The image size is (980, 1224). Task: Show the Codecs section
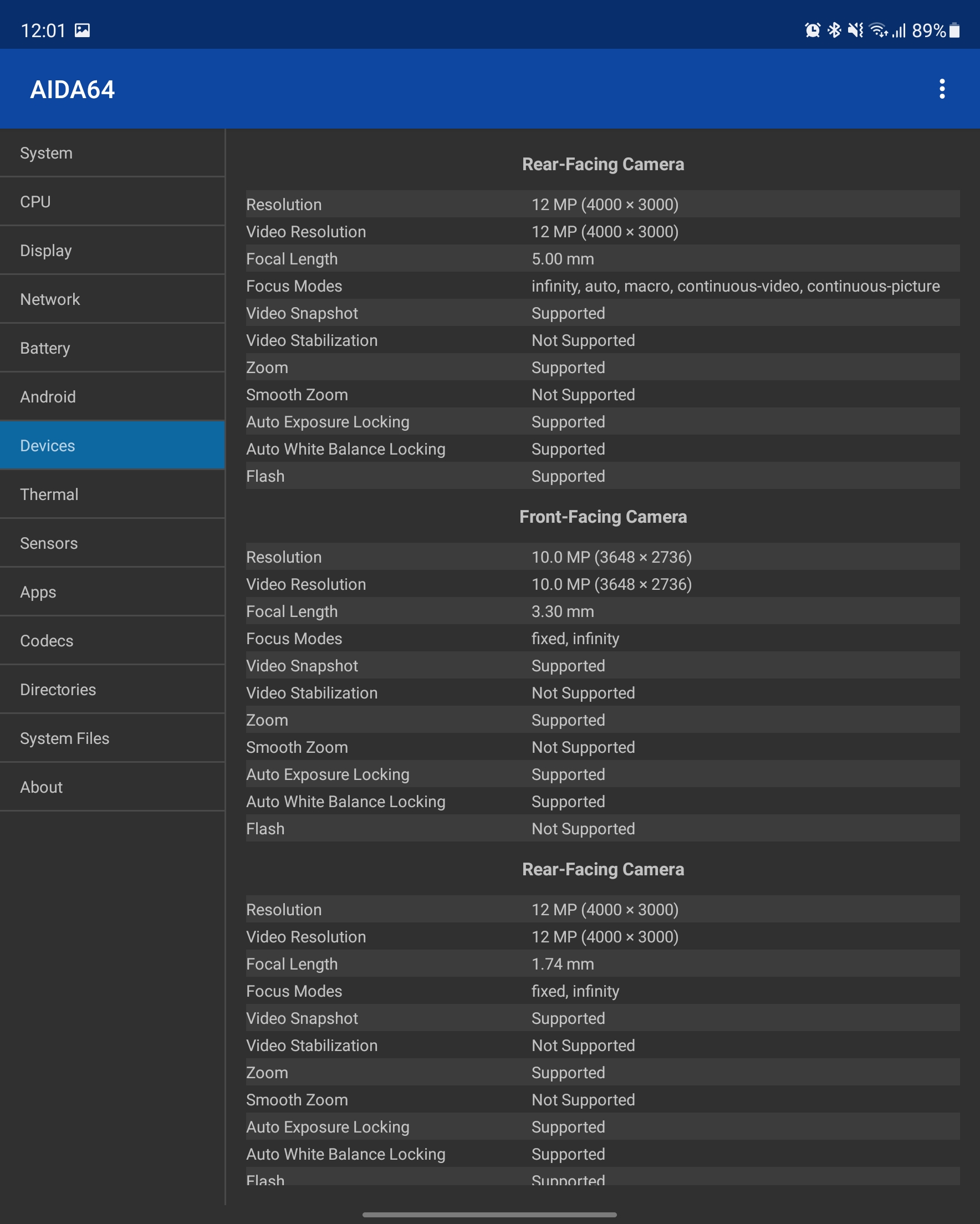coord(113,641)
